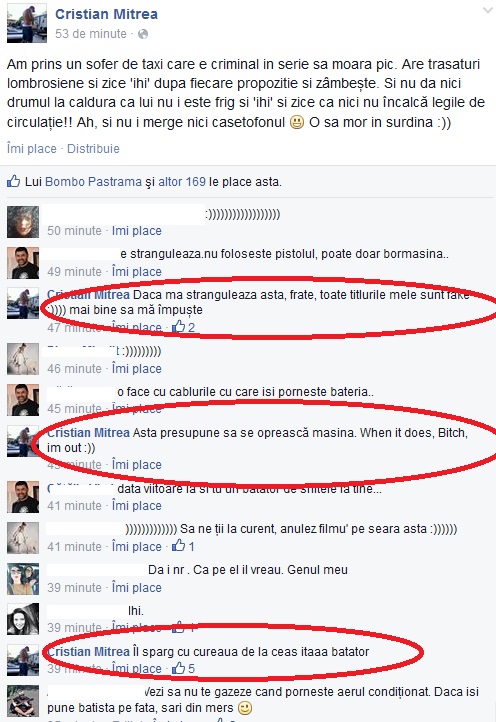The width and height of the screenshot is (496, 722).
Task: Click the thumbs-up count on the 47 minute comment
Action: pos(183,327)
